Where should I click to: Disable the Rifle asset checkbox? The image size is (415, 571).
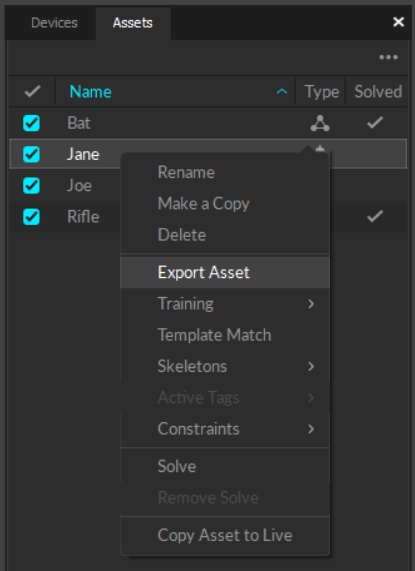pyautogui.click(x=31, y=217)
